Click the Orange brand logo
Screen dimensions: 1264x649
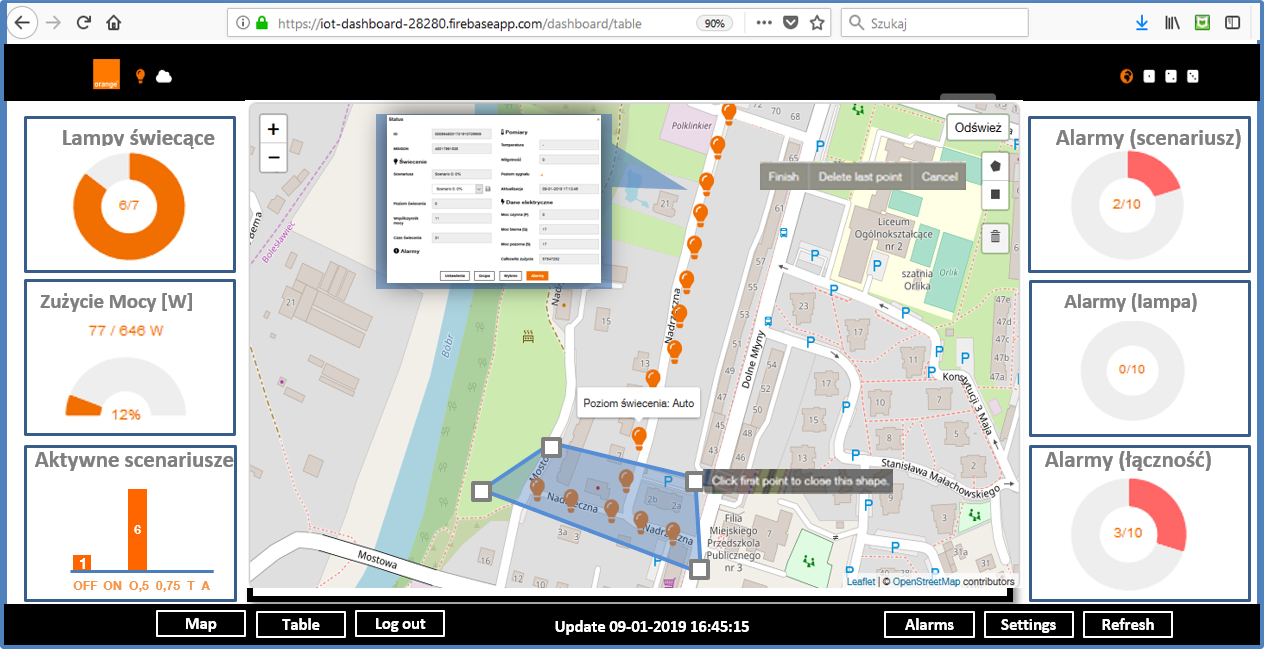pyautogui.click(x=106, y=75)
